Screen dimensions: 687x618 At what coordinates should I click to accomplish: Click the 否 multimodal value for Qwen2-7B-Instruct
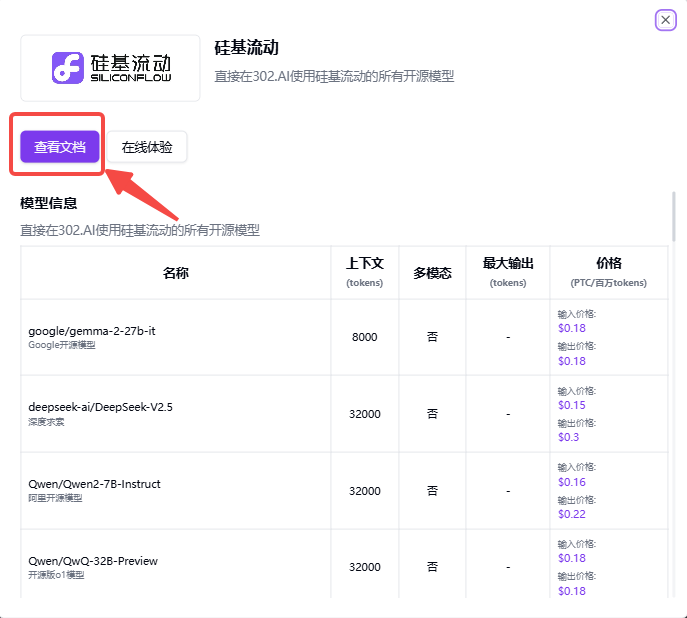[432, 491]
